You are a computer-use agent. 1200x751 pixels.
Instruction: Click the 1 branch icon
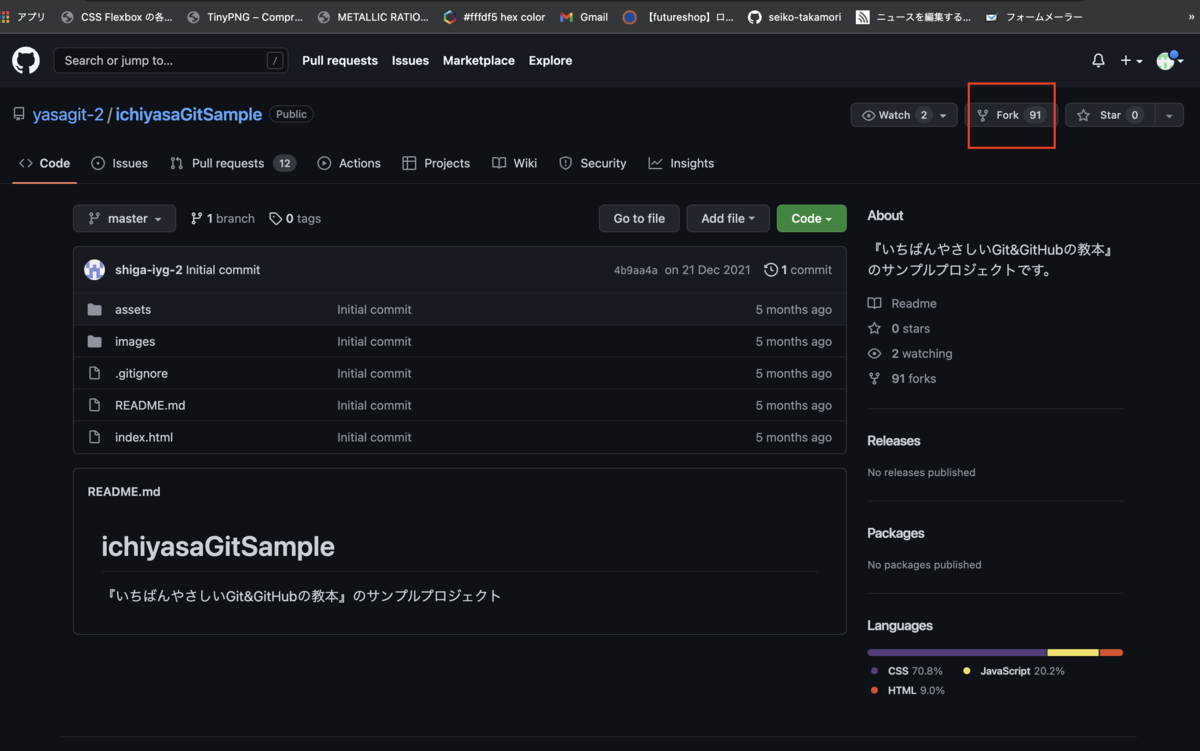(196, 218)
